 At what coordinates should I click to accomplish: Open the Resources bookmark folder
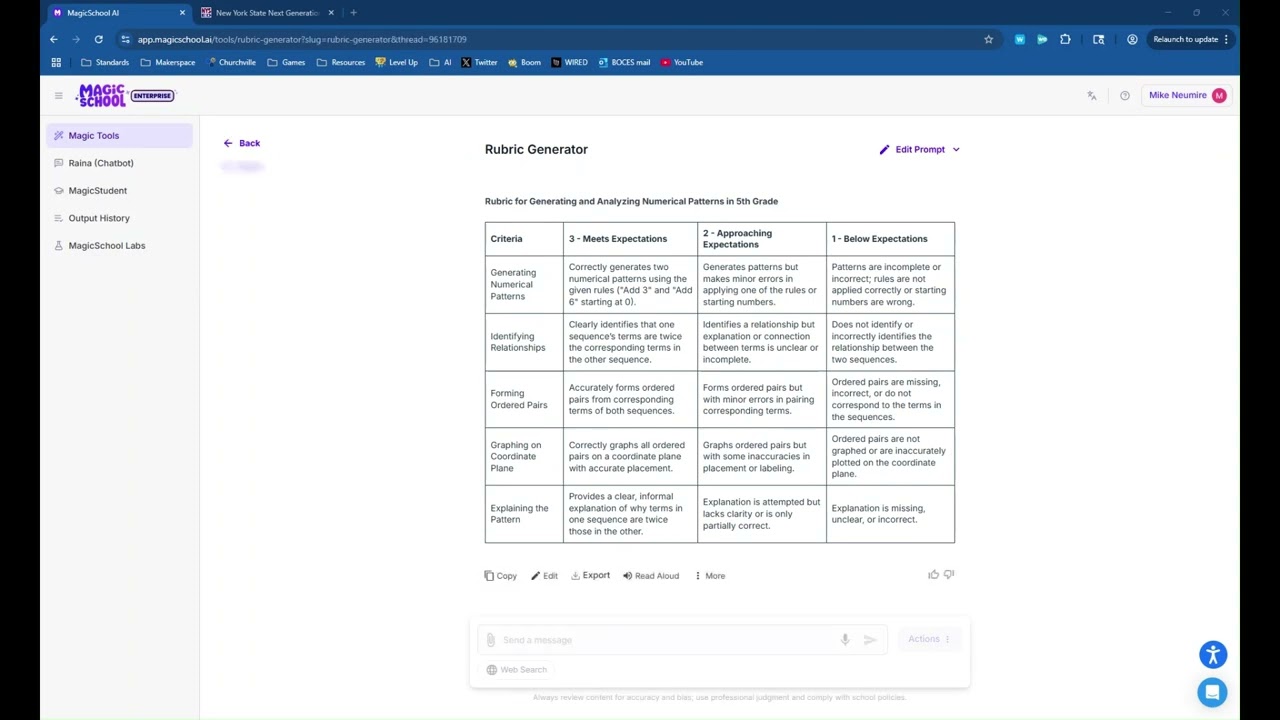(x=341, y=62)
